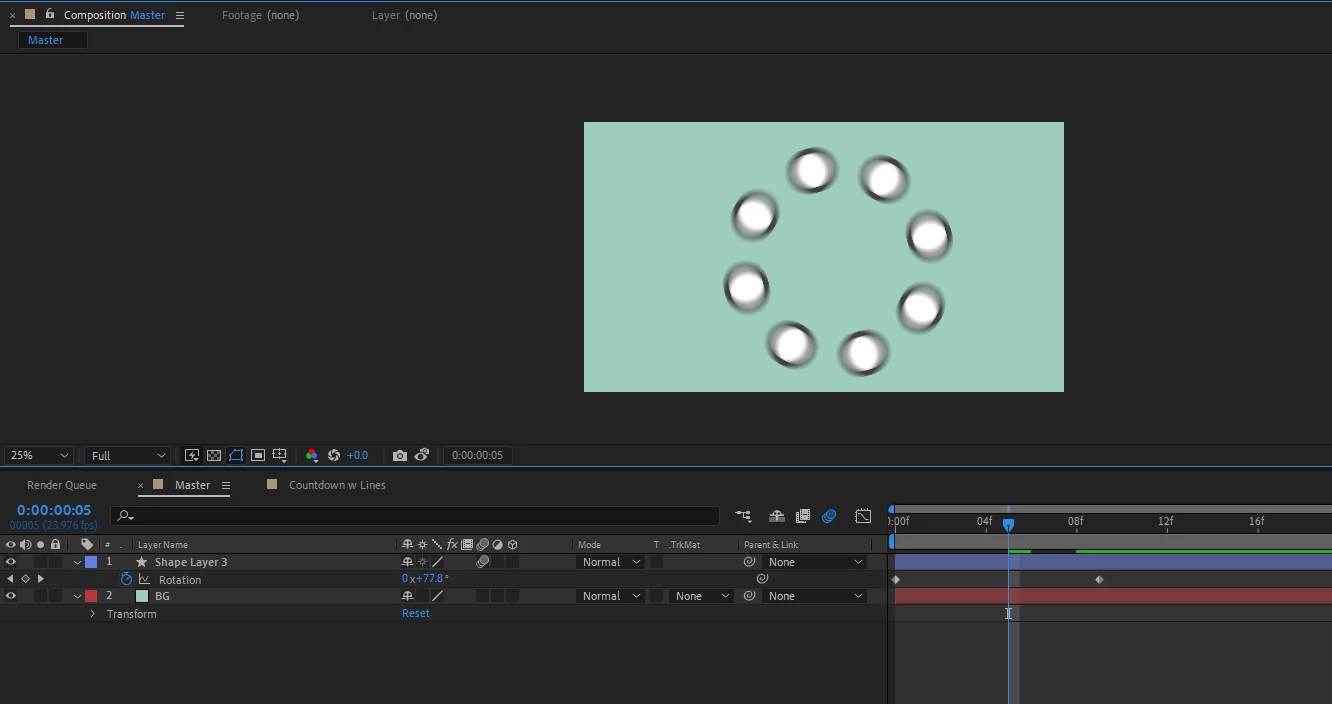Toggle Shape Layer 3 continuously rasterize switch

point(422,562)
